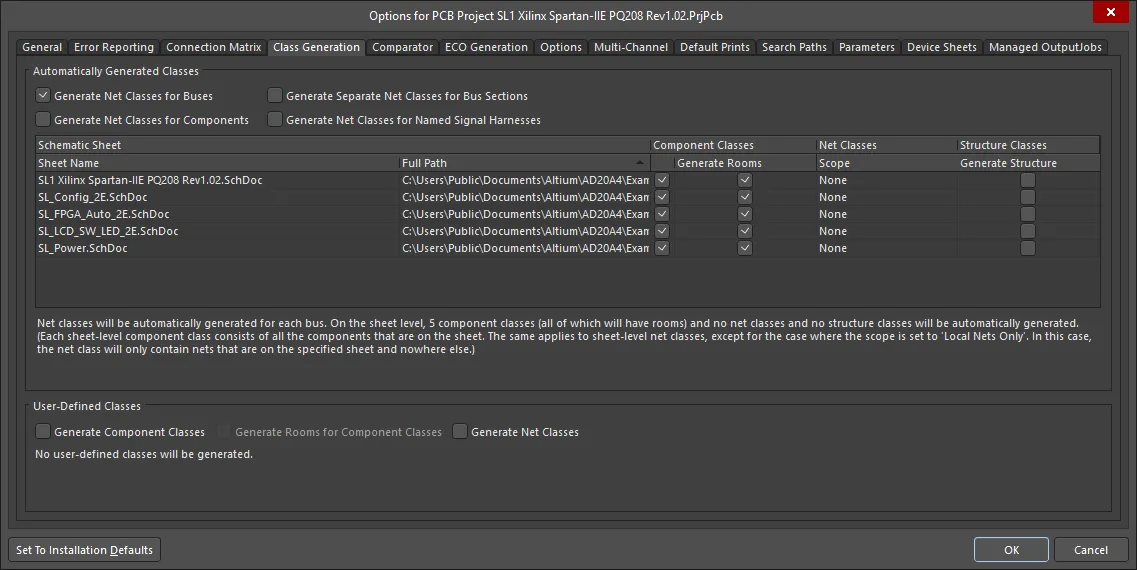Toggle component class checkbox for SL_Config_2E.SchDoc
Image resolution: width=1137 pixels, height=570 pixels.
(662, 197)
